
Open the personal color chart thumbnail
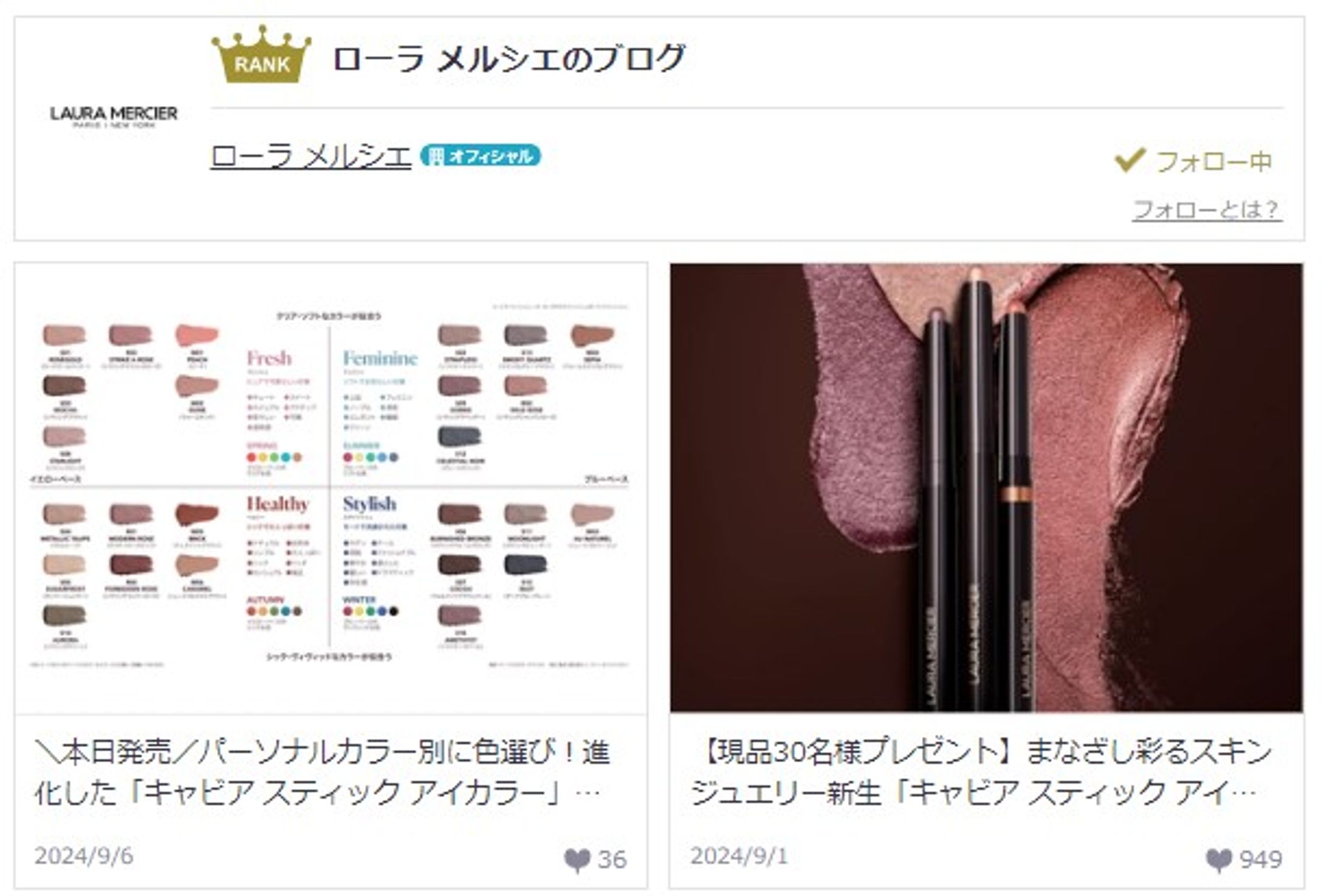pos(331,488)
